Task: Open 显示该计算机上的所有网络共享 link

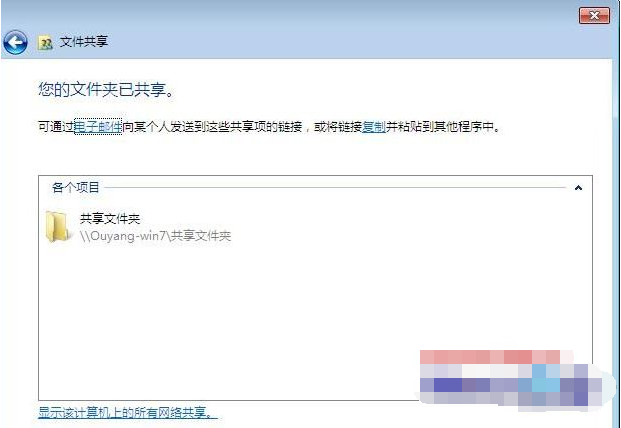Action: (x=128, y=413)
